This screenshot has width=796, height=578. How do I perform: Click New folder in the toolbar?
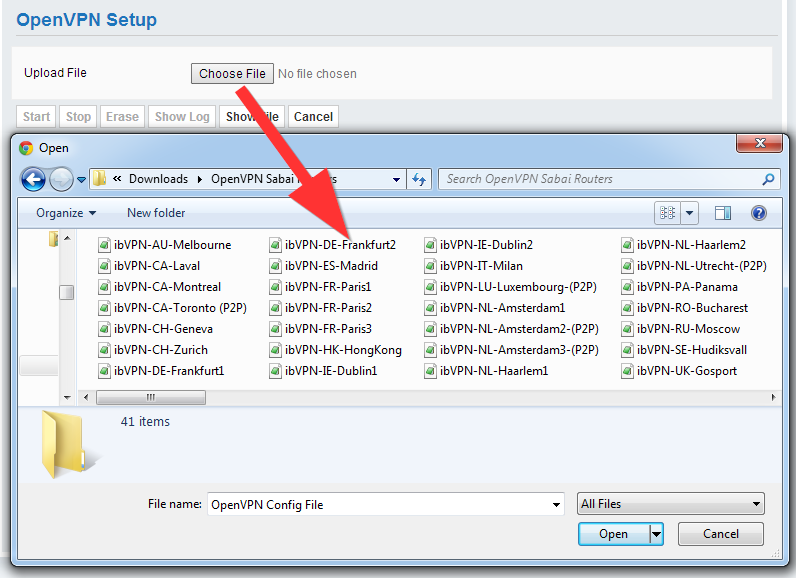[x=156, y=213]
